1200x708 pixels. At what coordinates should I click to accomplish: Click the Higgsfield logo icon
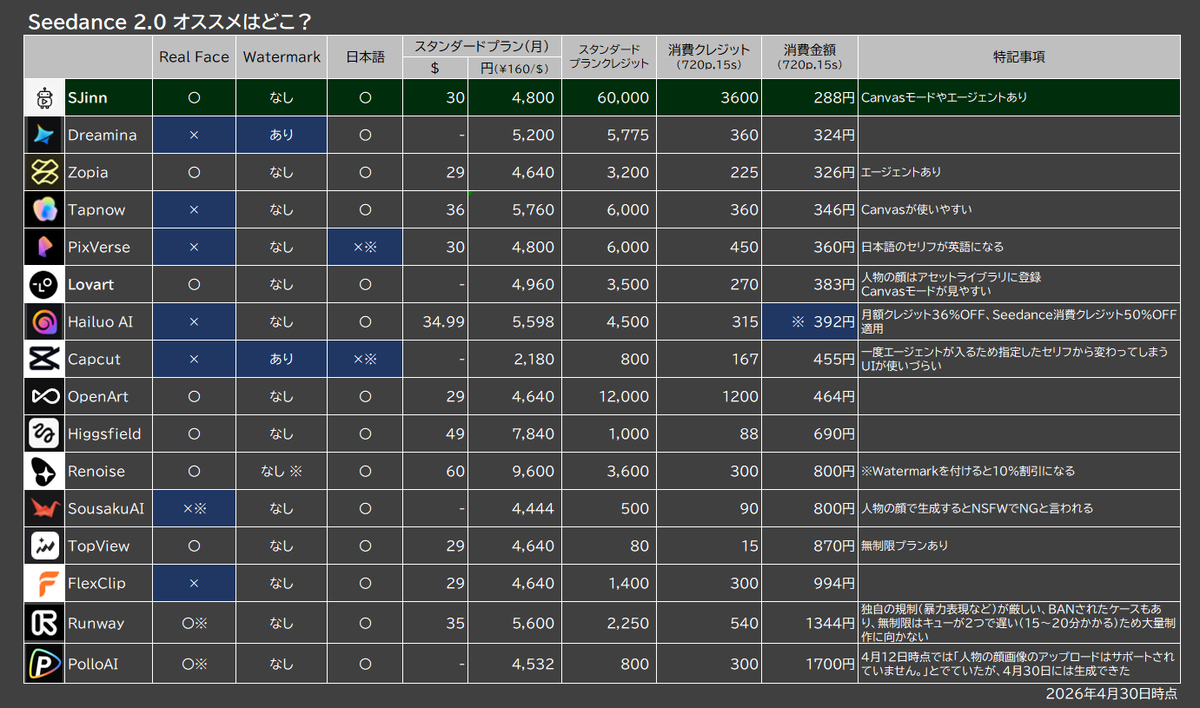pos(43,434)
